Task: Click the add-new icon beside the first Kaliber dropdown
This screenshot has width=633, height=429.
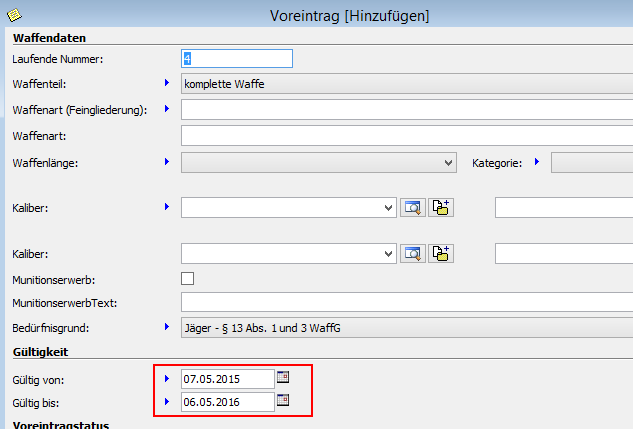Action: pos(442,207)
